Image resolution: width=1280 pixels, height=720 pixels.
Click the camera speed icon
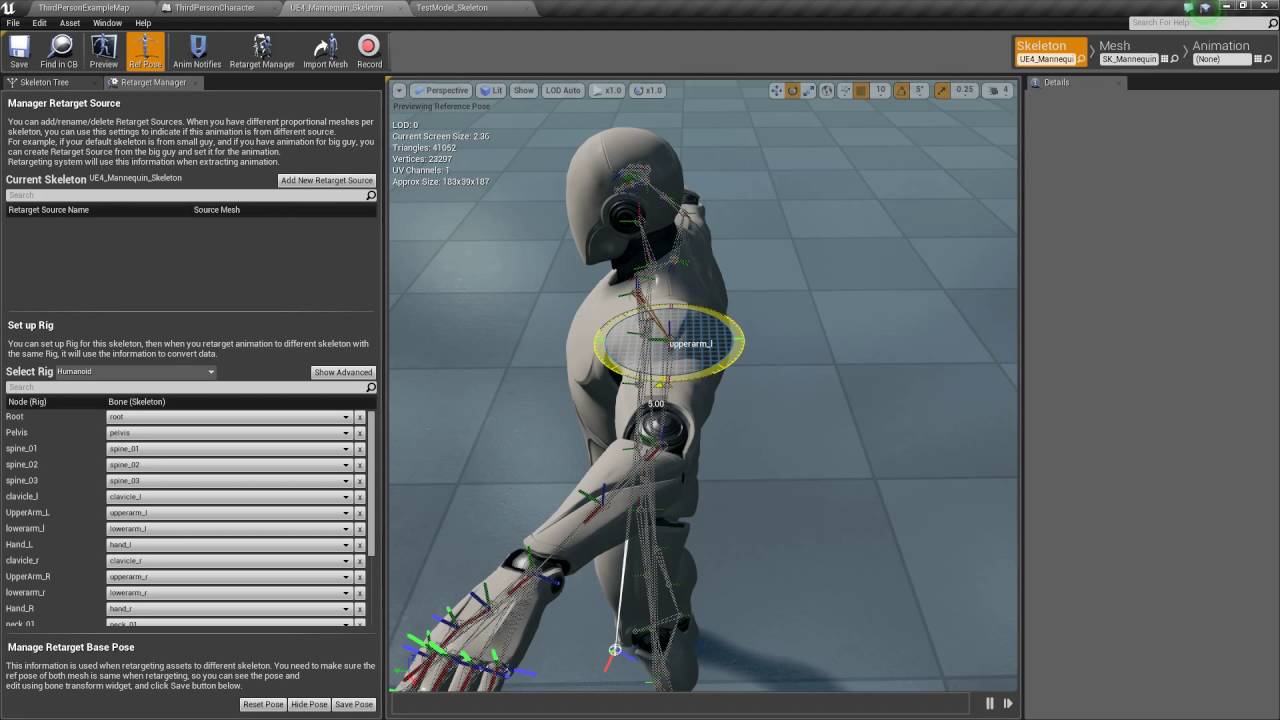pyautogui.click(x=999, y=90)
